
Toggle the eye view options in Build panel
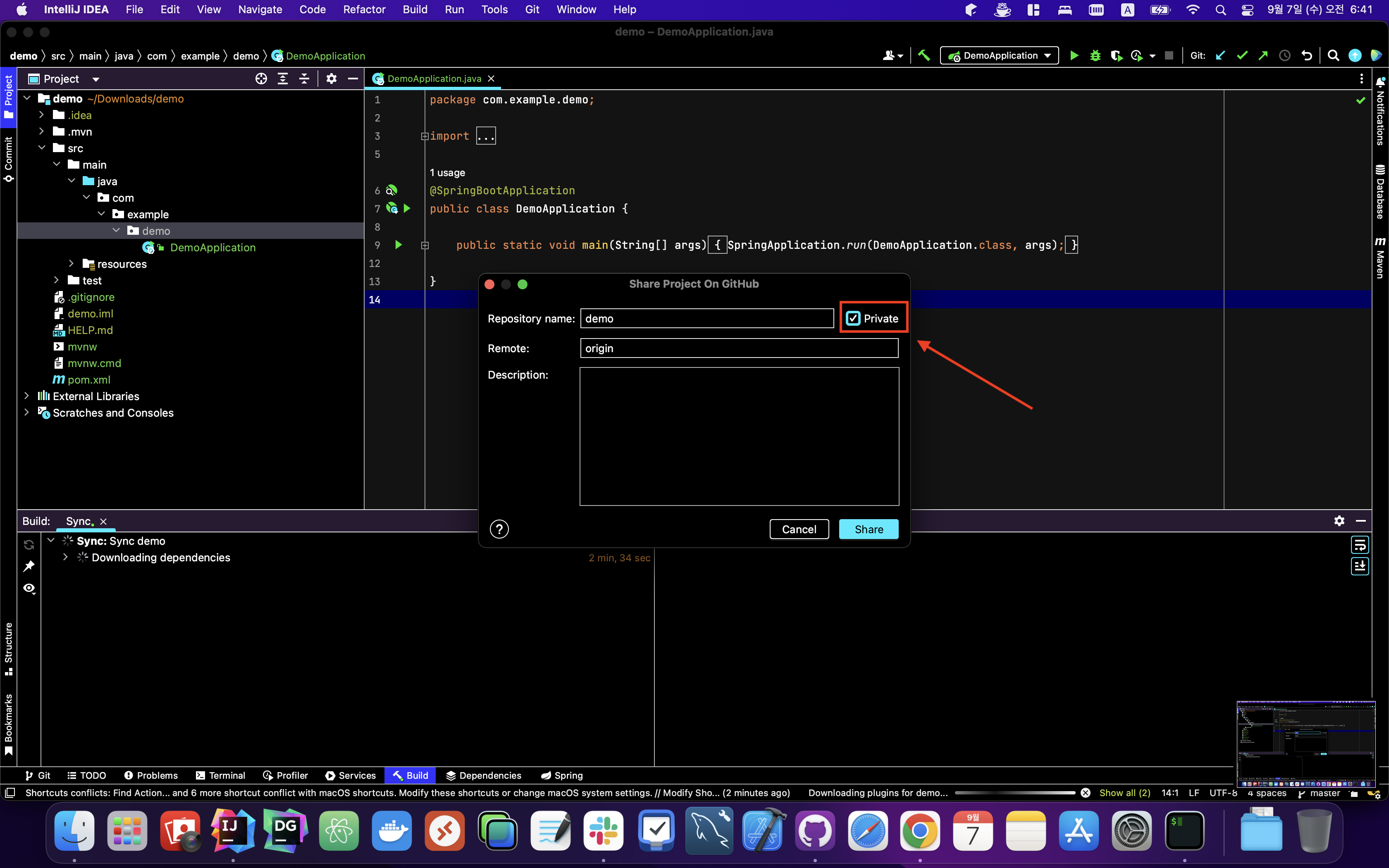point(29,588)
